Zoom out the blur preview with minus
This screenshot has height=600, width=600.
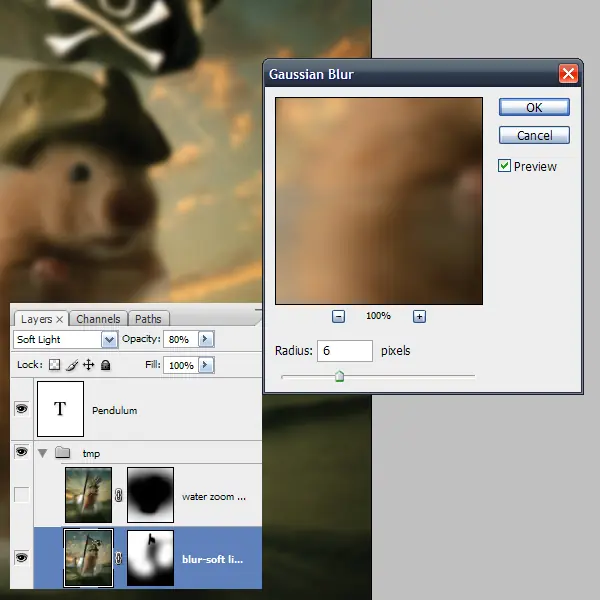(x=338, y=316)
